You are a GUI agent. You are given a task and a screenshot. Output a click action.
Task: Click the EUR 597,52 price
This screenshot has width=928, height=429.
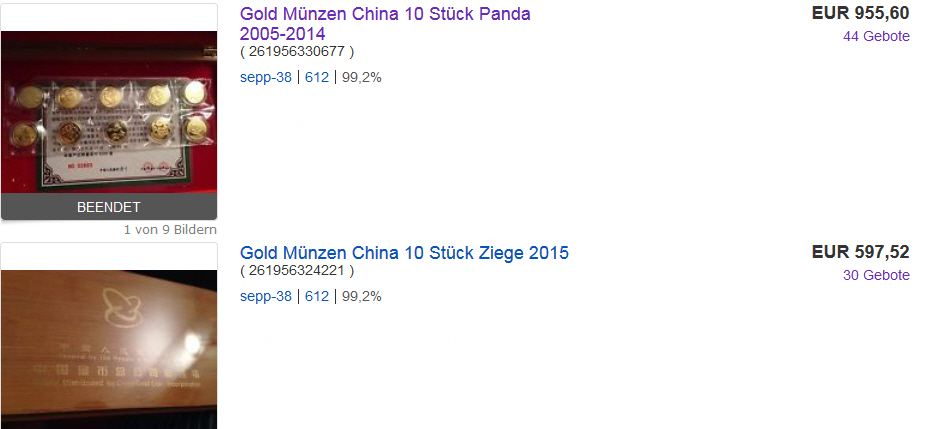pyautogui.click(x=860, y=252)
